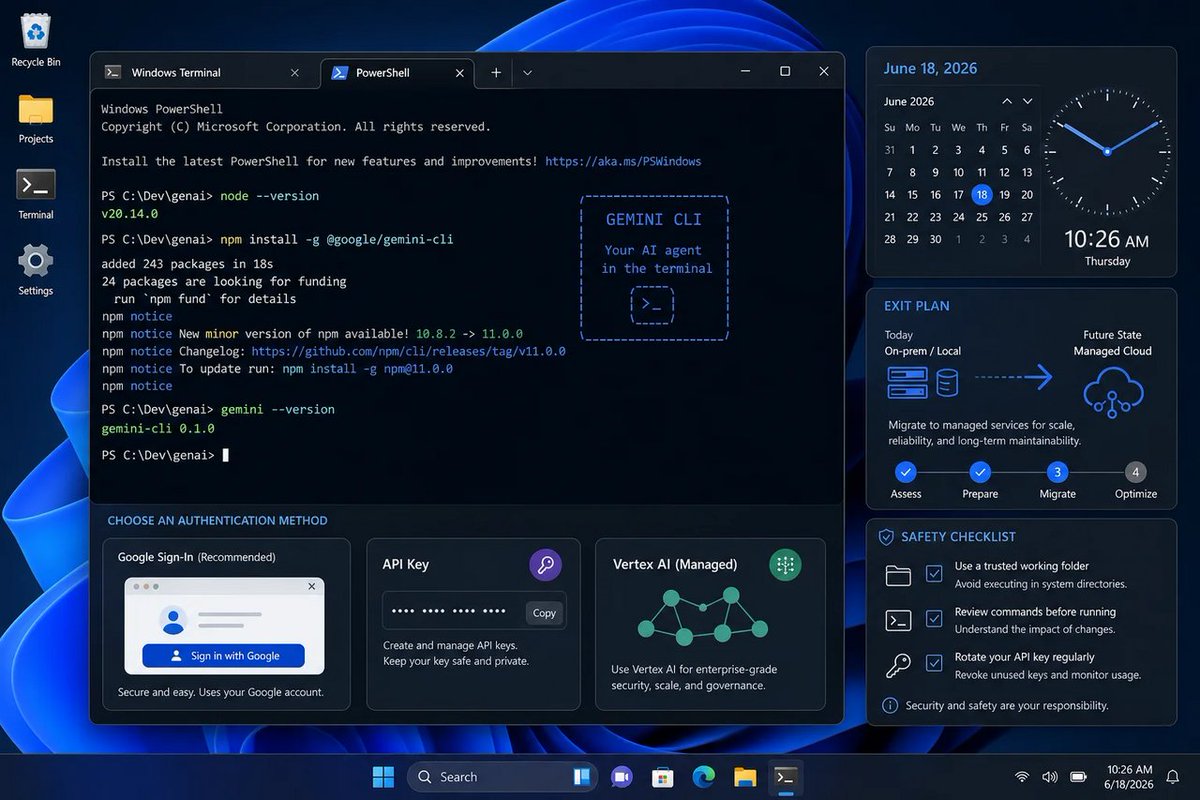Viewport: 1200px width, 800px height.
Task: Click Sign in with Google button
Action: click(x=223, y=656)
